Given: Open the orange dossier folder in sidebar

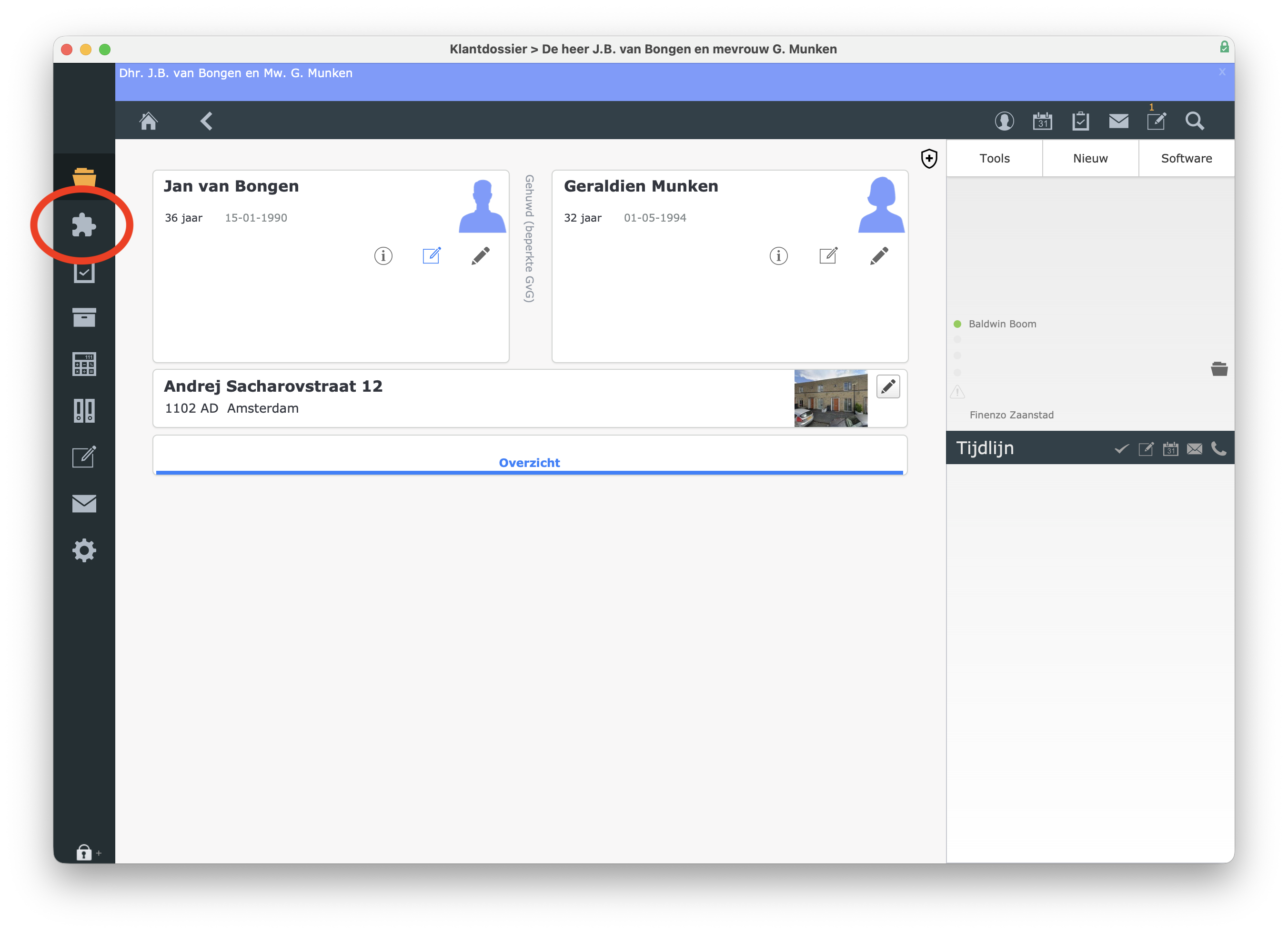Looking at the screenshot, I should [84, 177].
